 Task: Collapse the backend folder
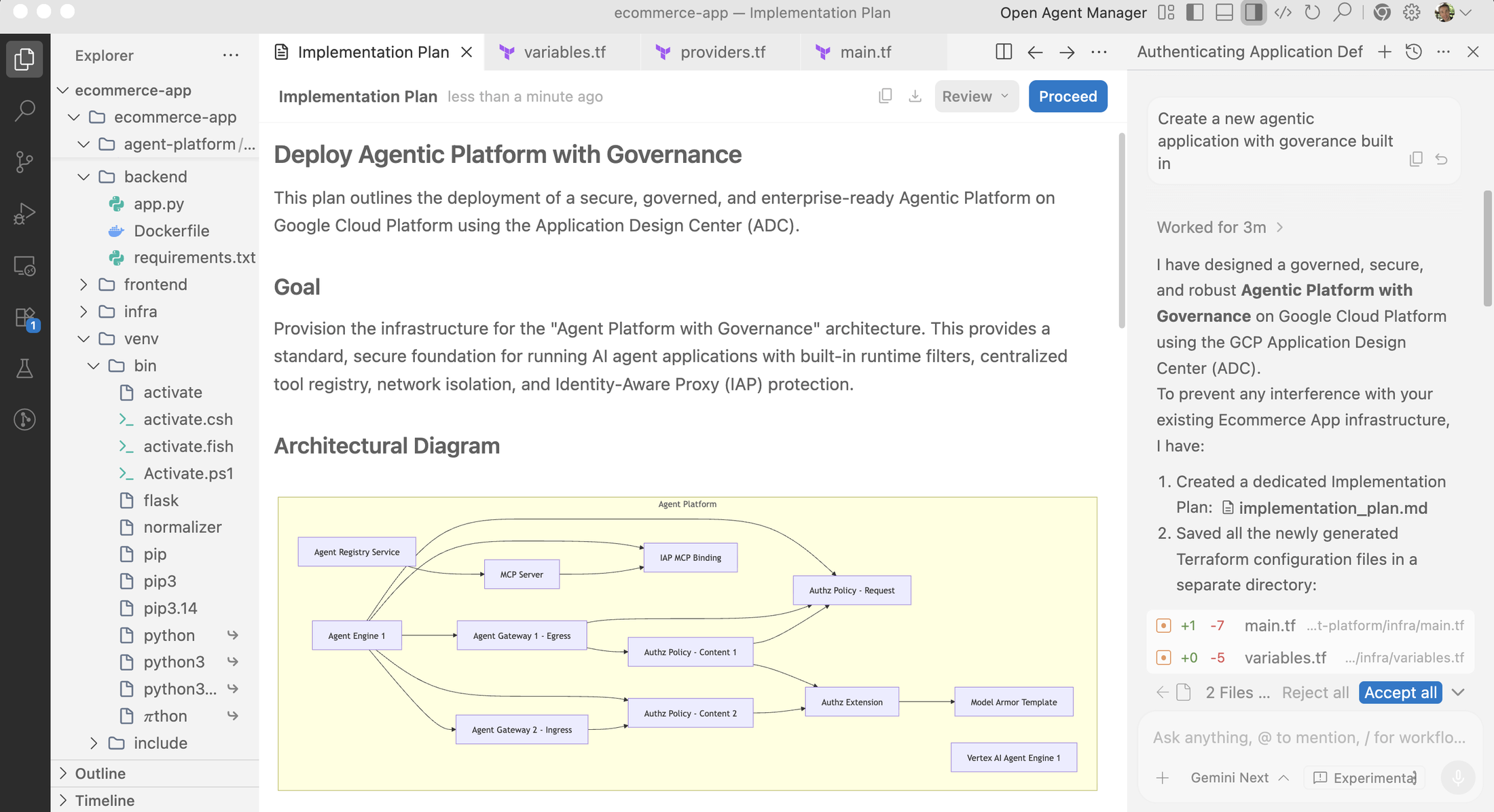pyautogui.click(x=84, y=177)
